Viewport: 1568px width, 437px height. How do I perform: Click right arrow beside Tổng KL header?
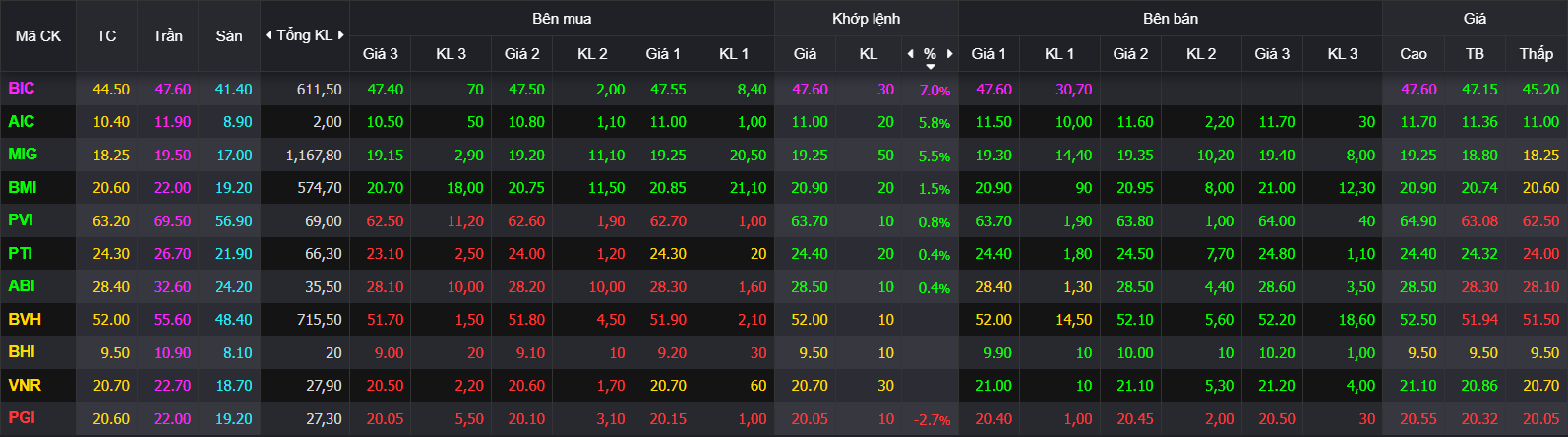point(341,35)
